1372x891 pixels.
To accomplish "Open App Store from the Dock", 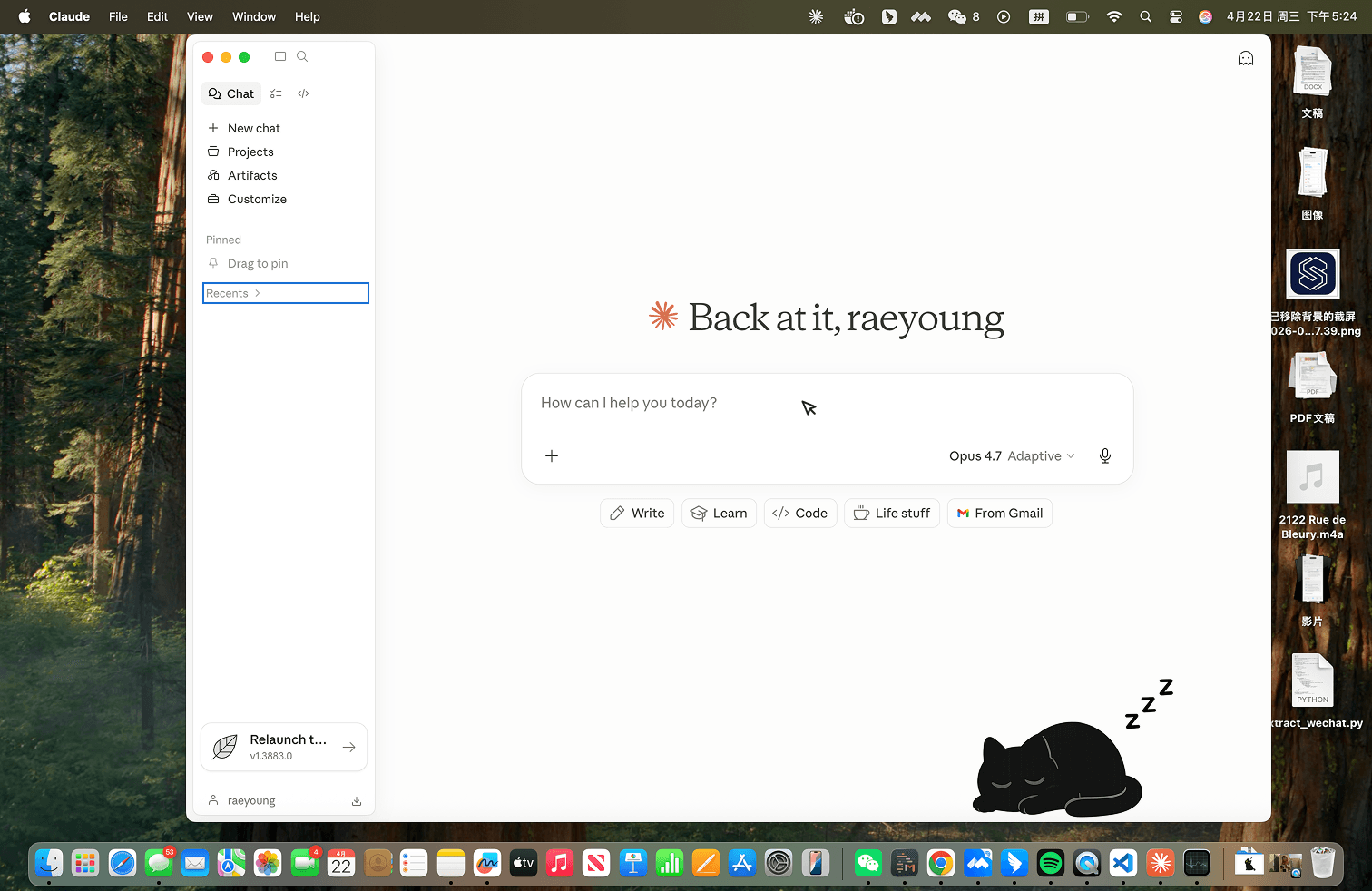I will point(742,863).
